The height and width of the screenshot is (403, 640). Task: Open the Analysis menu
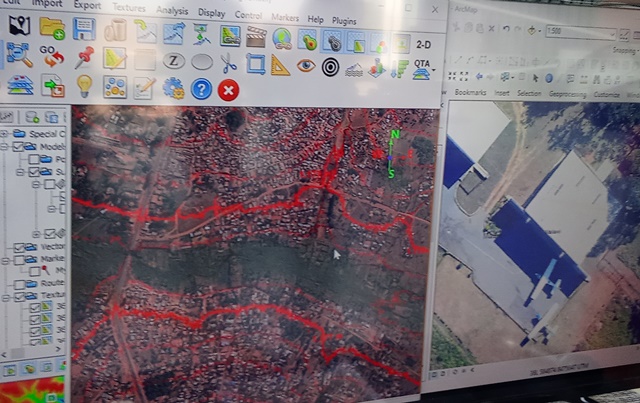(172, 11)
